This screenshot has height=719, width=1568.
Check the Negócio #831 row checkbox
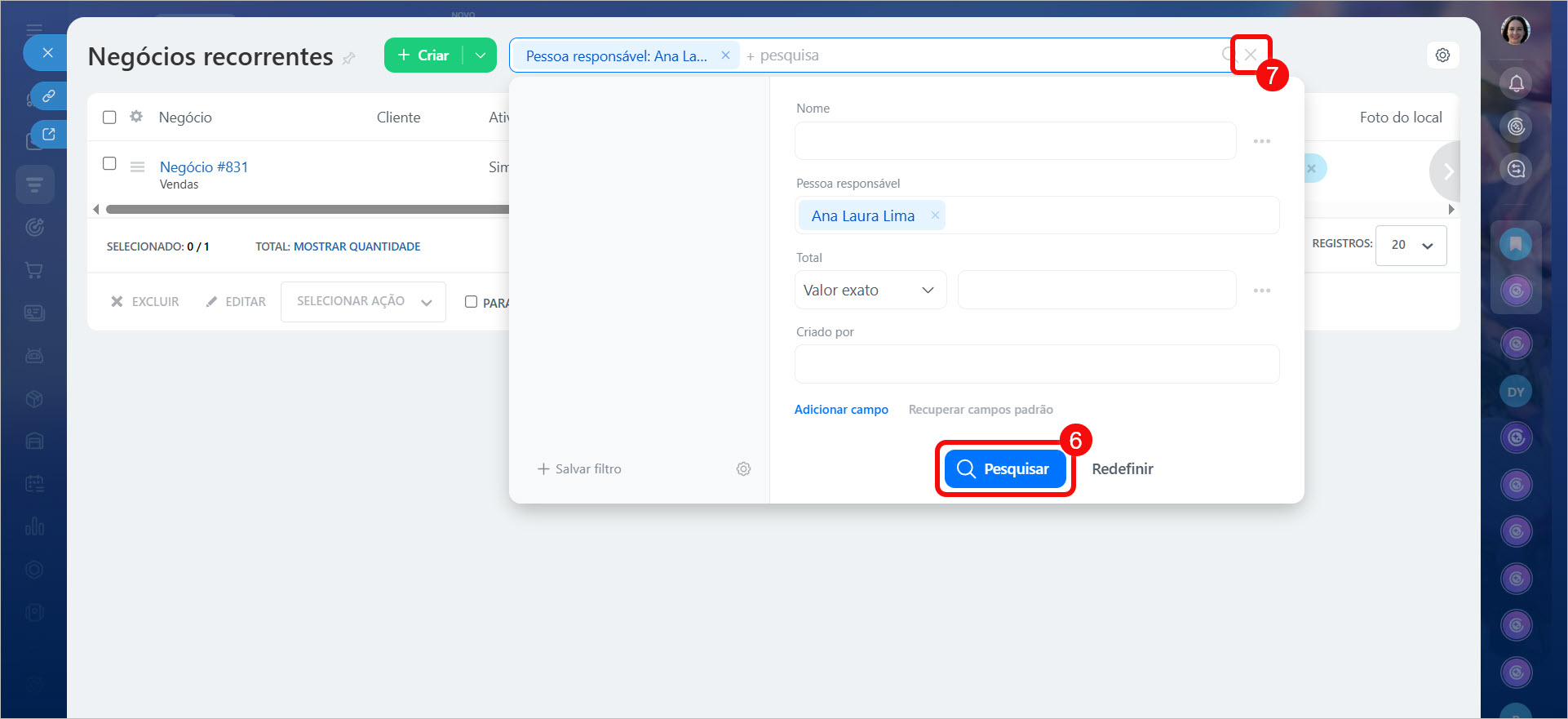(109, 163)
